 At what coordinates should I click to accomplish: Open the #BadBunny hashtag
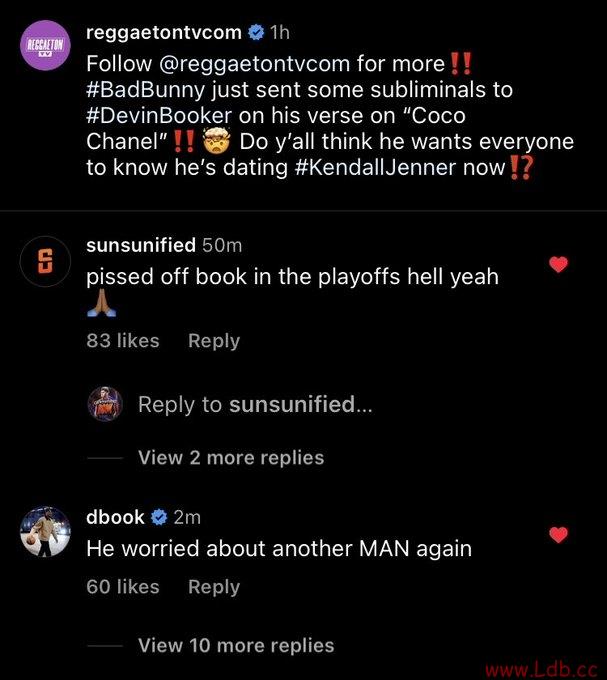145,90
